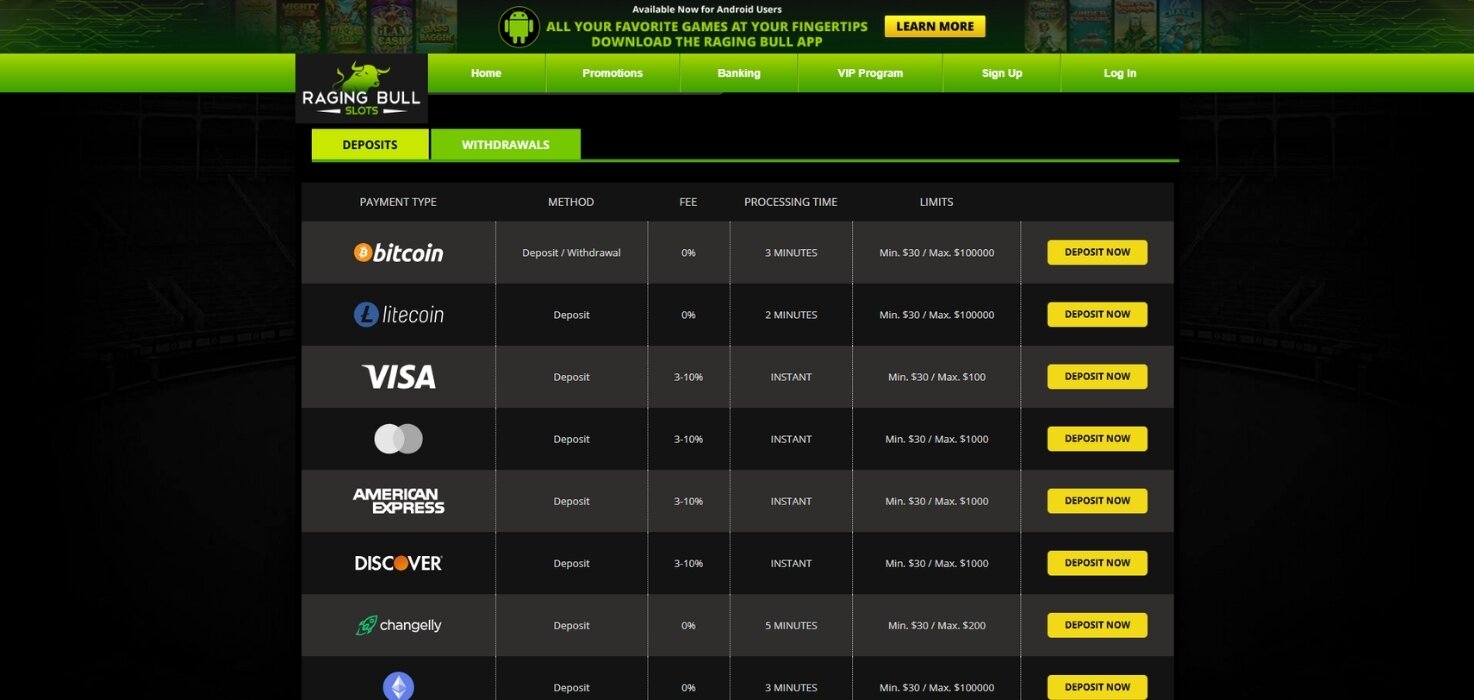
Task: Click 'Available Now for Android Users' text
Action: [x=706, y=9]
